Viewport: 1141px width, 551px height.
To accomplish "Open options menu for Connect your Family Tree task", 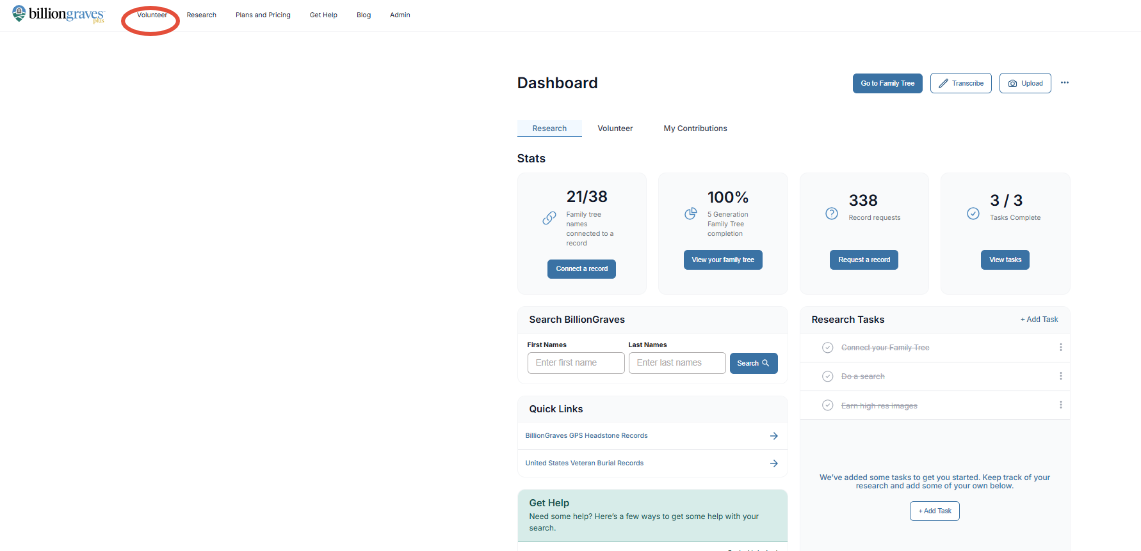I will point(1060,347).
